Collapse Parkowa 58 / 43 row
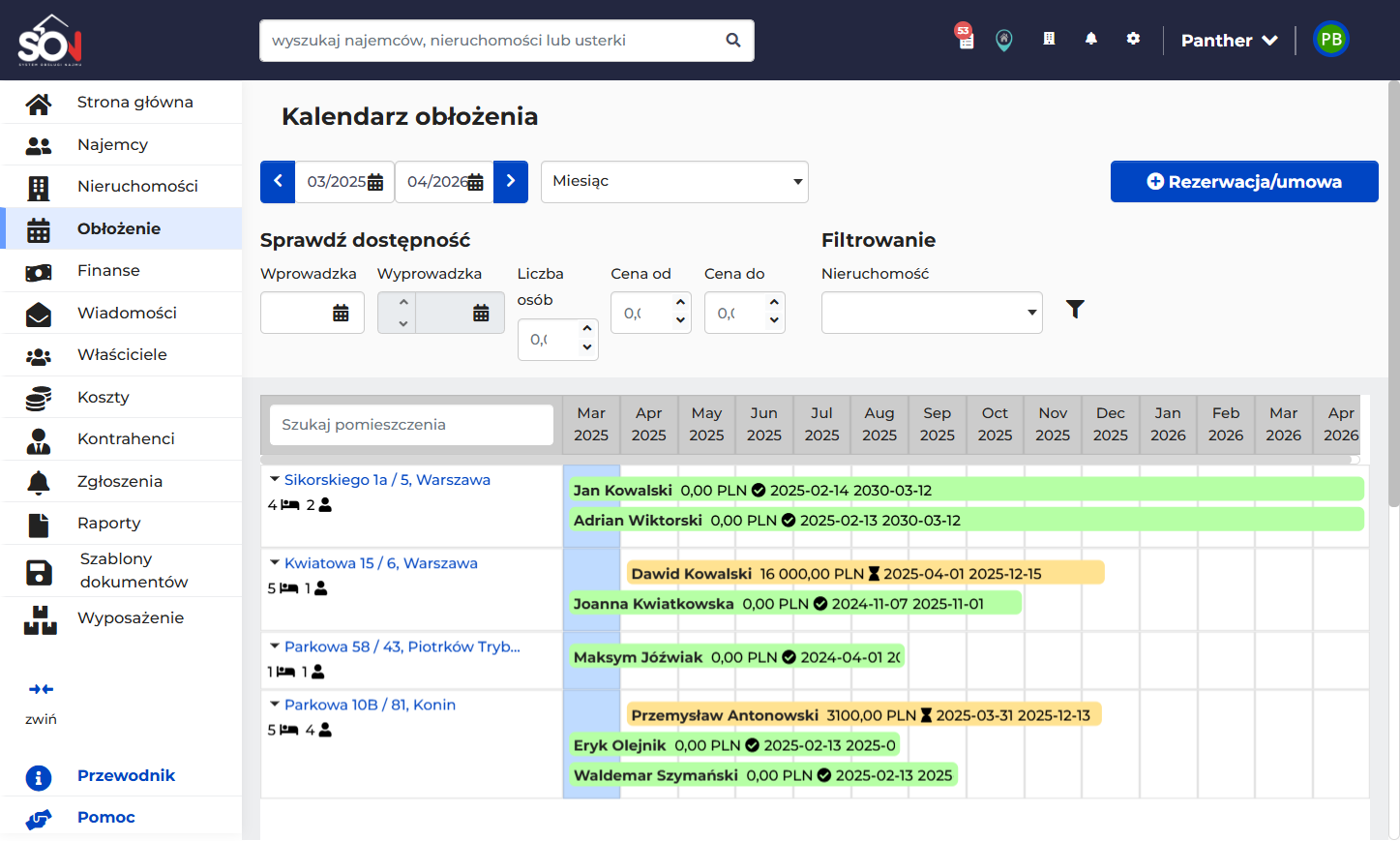1400x841 pixels. pyautogui.click(x=275, y=646)
